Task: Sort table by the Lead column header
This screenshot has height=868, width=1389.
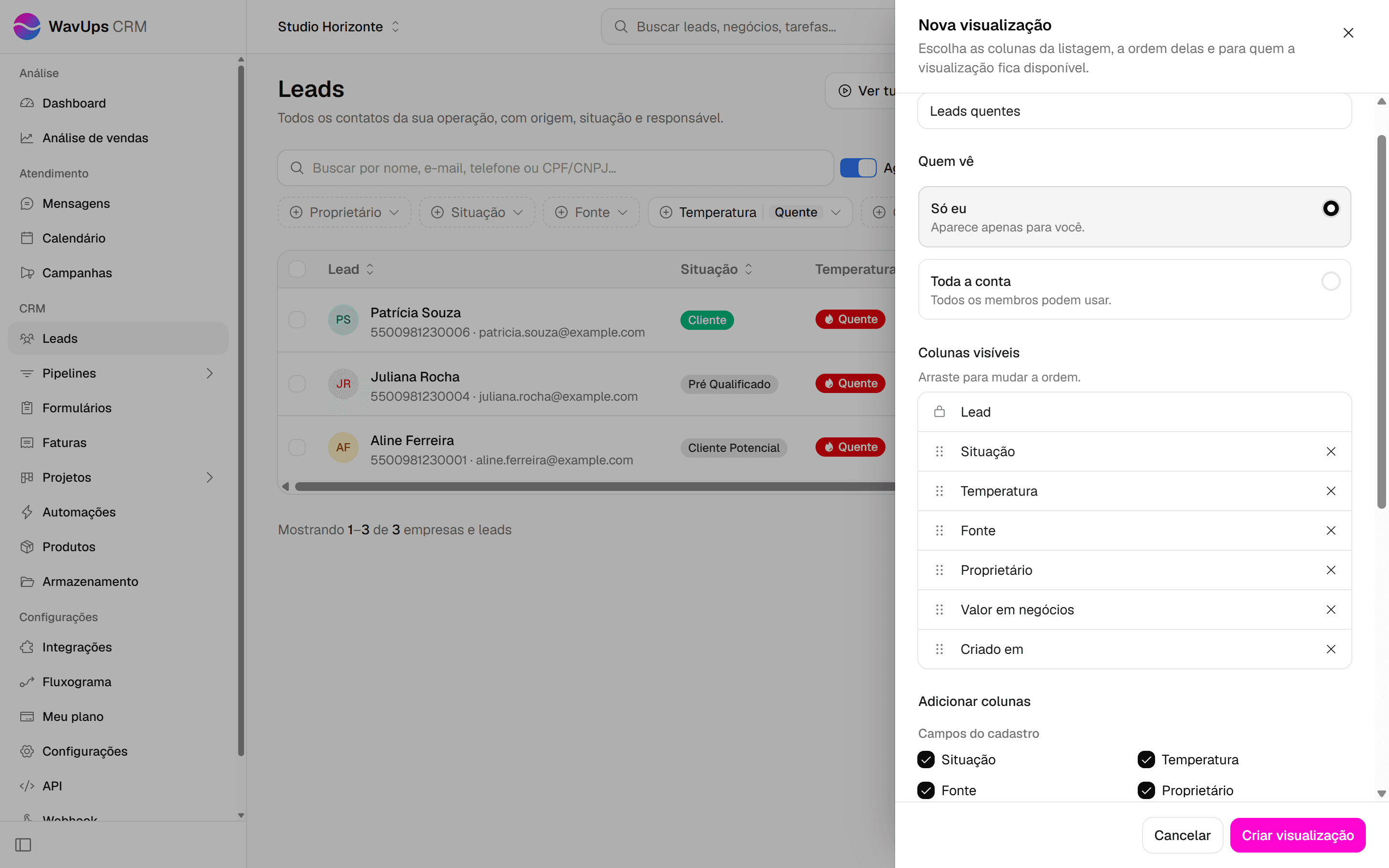Action: (x=351, y=269)
